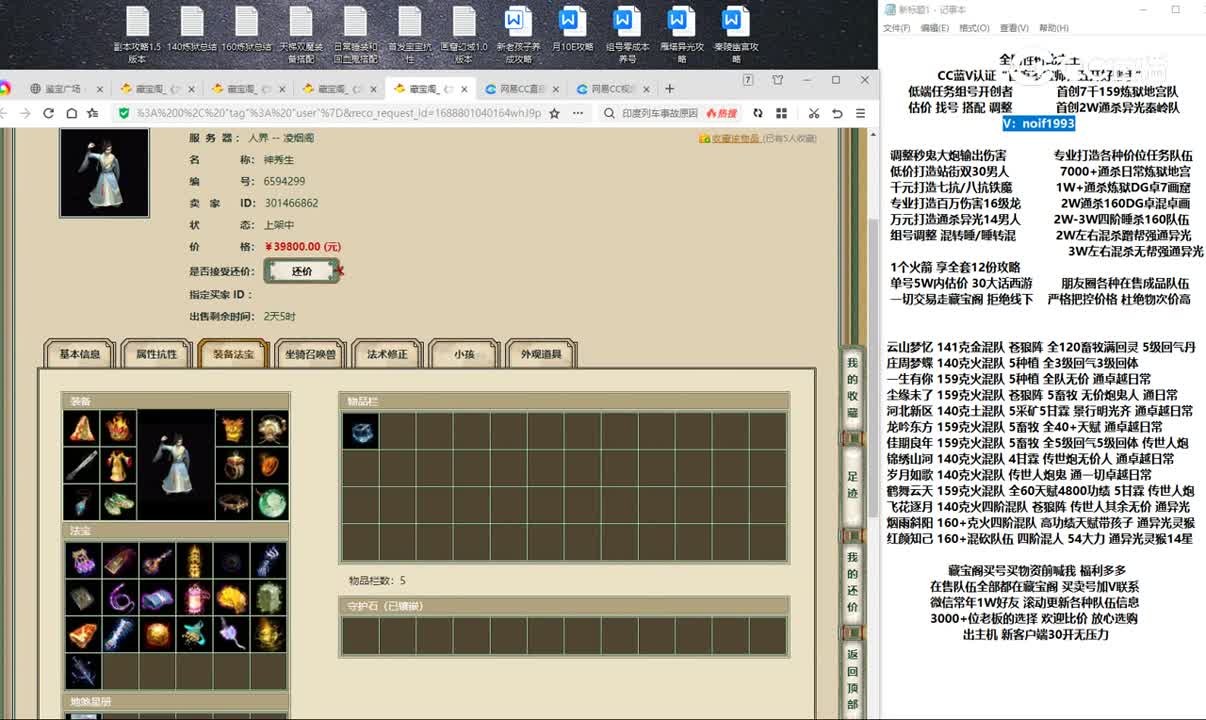This screenshot has width=1206, height=720.
Task: Click the character portrait thumbnail at top
Action: coord(104,172)
